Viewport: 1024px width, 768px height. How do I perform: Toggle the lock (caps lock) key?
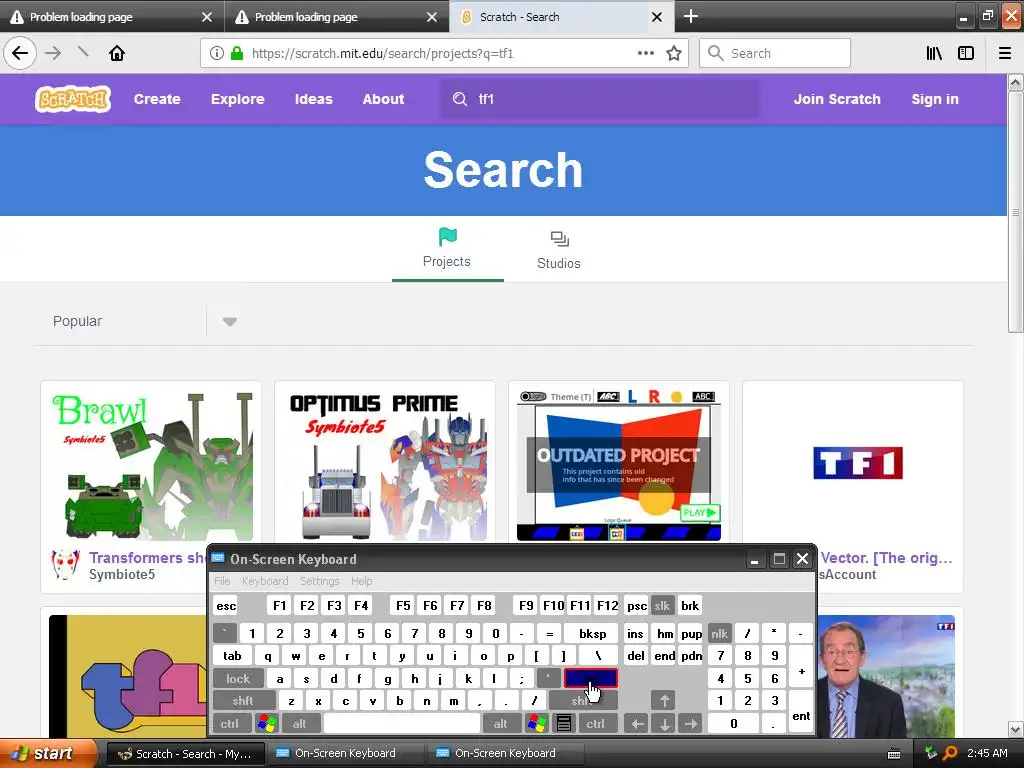tap(238, 679)
